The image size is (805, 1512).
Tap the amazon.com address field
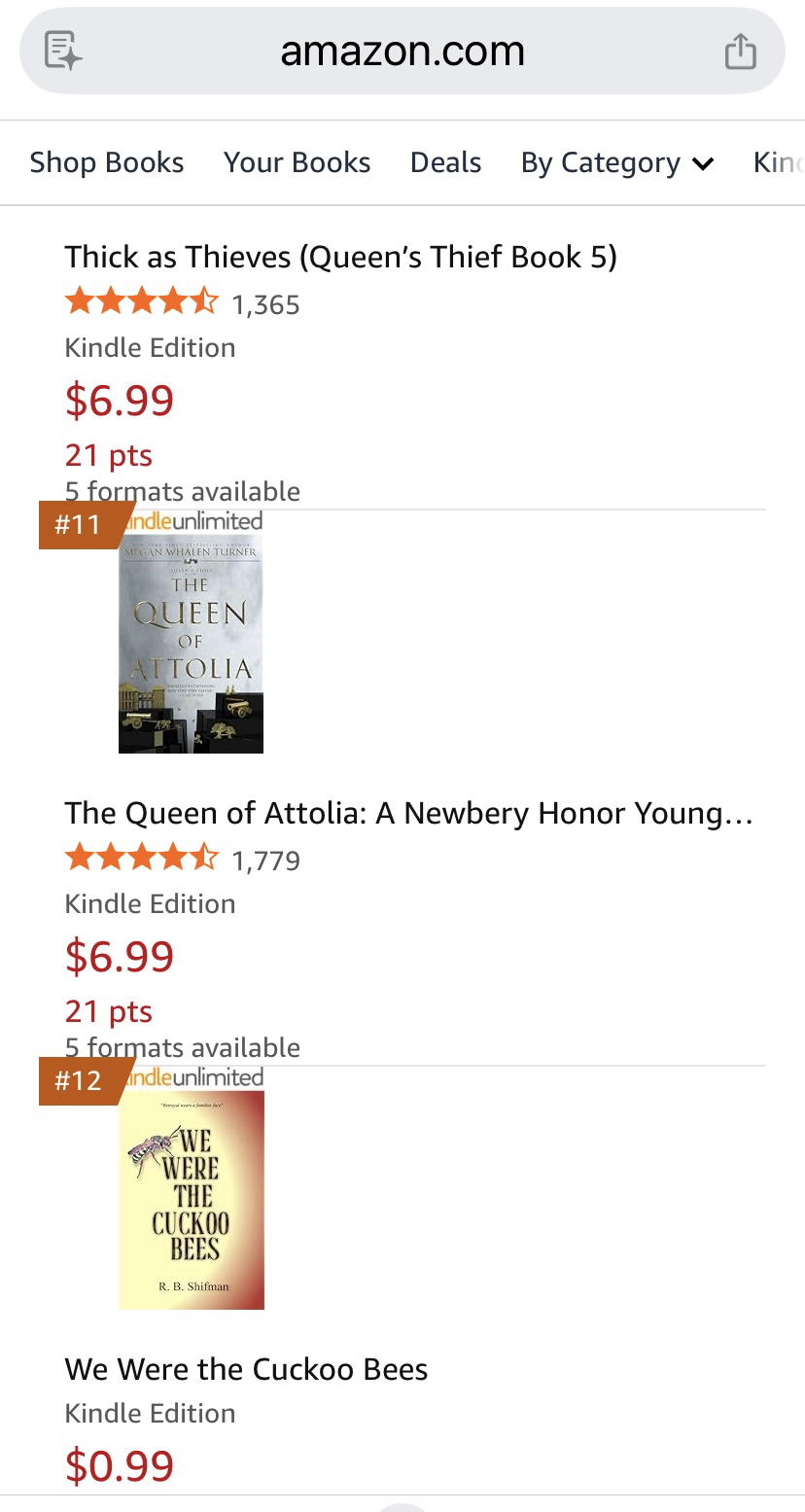402,51
